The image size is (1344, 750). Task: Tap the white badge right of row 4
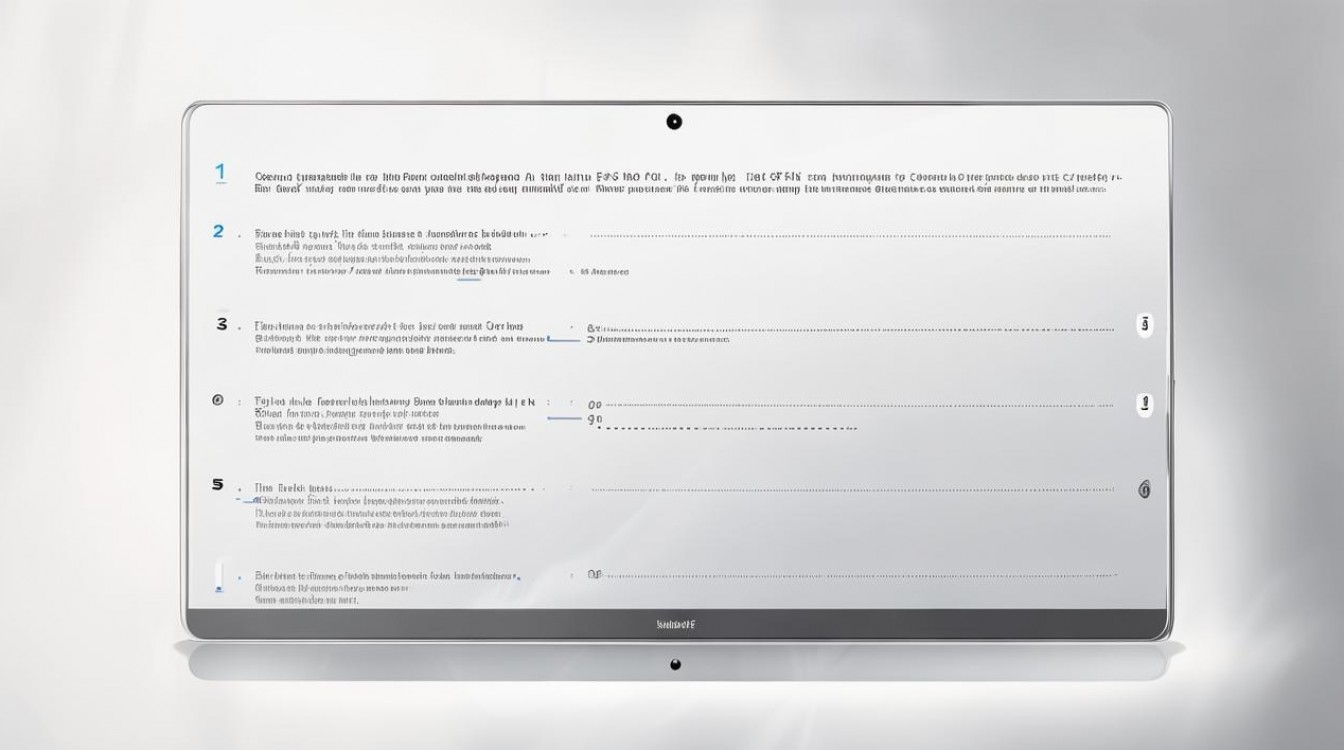click(1145, 404)
